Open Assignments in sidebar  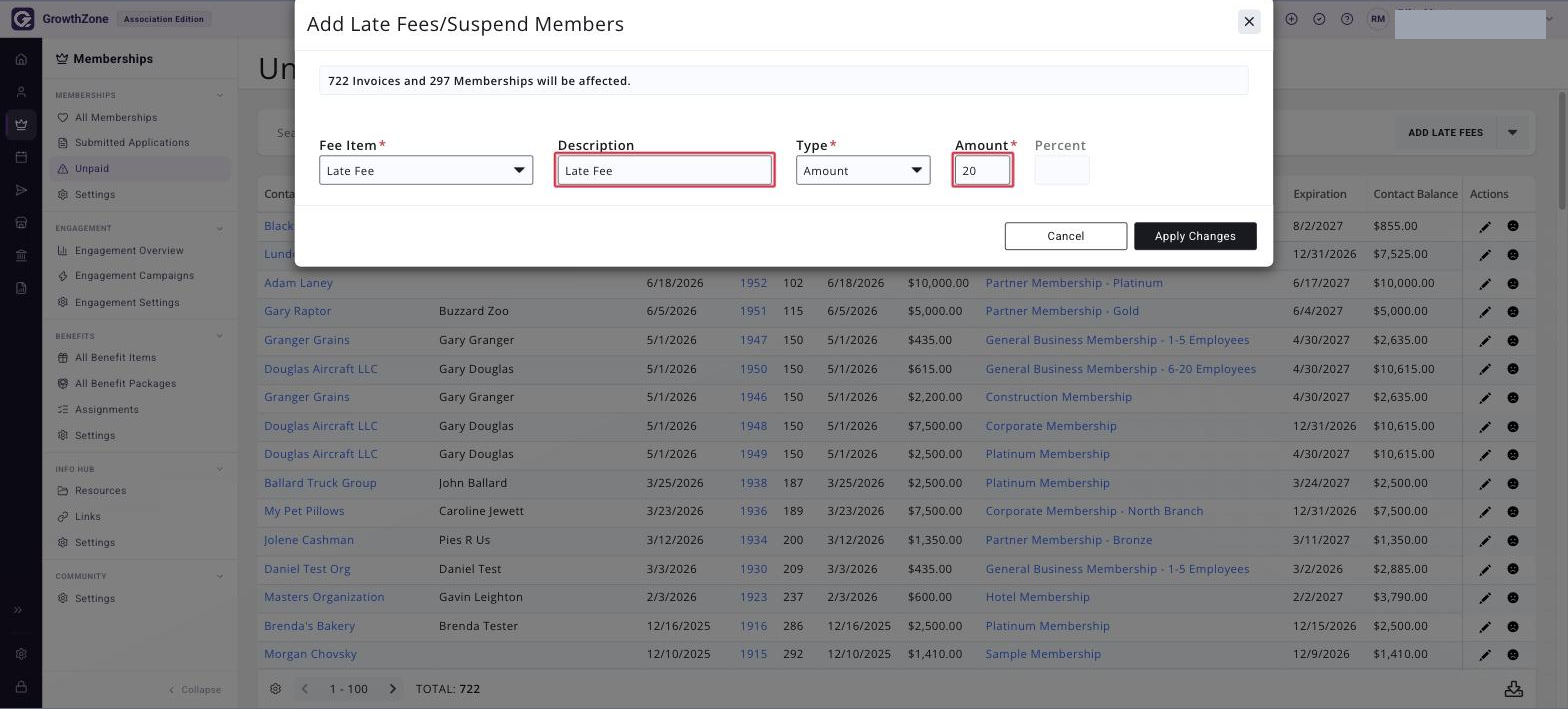pos(106,409)
